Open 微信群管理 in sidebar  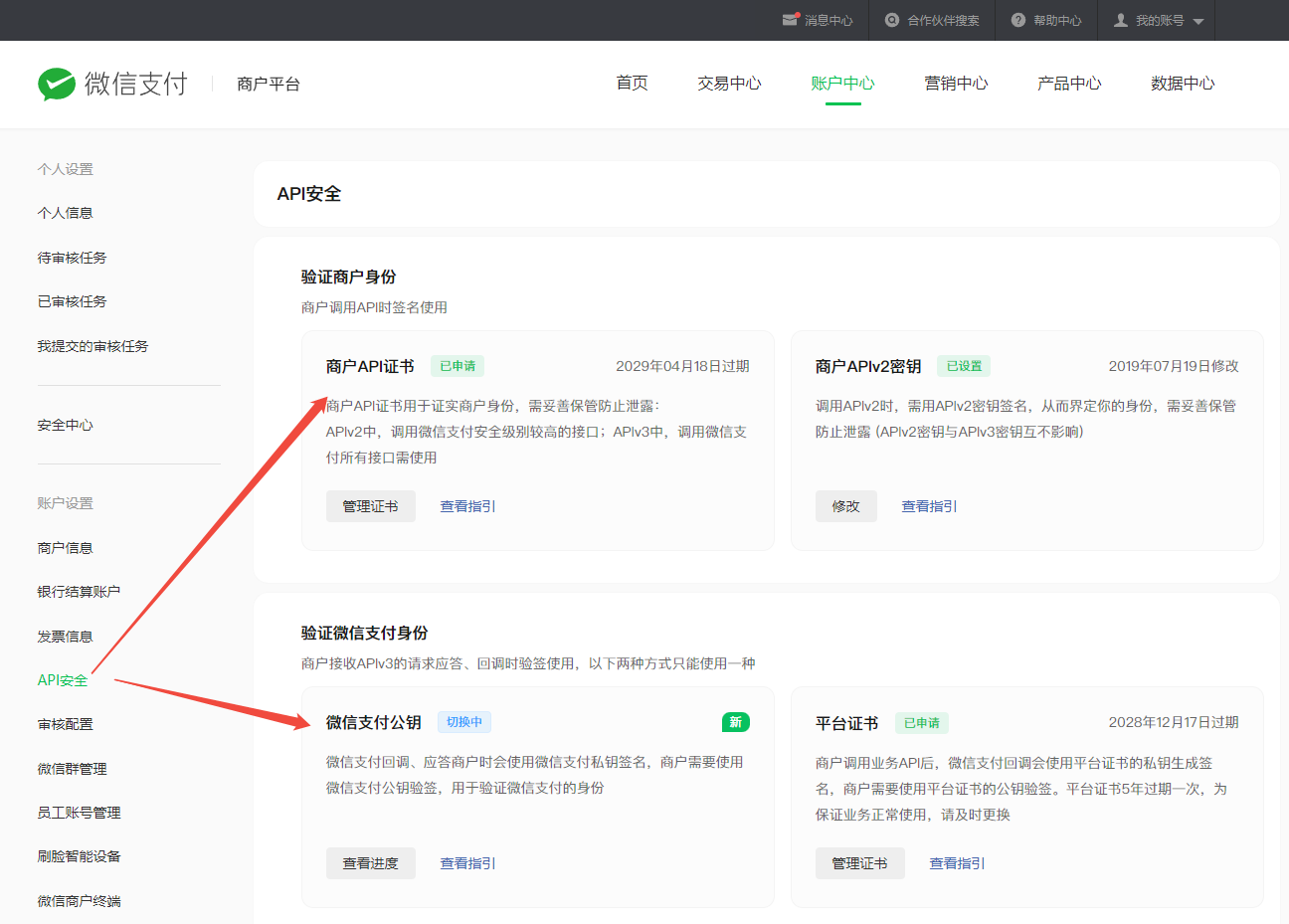73,769
